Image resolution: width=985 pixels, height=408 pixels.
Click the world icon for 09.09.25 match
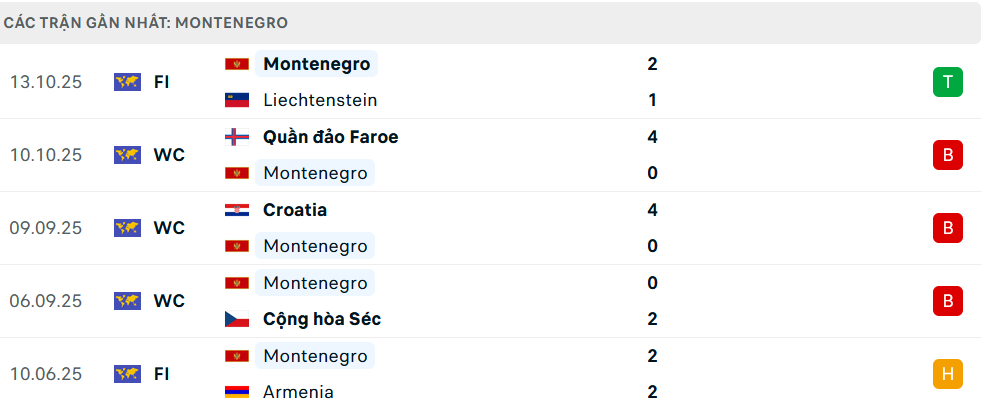point(127,228)
